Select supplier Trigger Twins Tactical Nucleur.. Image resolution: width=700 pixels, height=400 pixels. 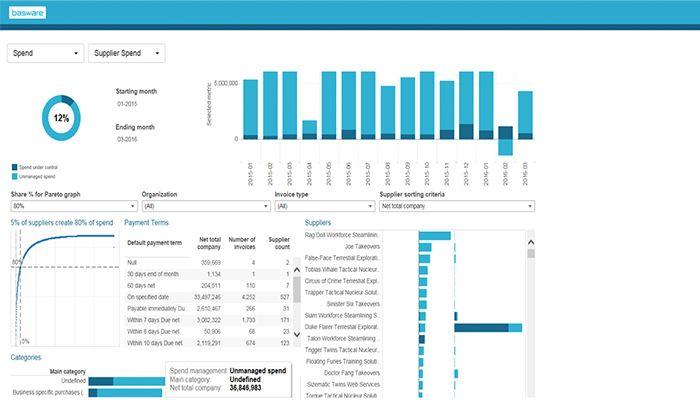coord(342,350)
